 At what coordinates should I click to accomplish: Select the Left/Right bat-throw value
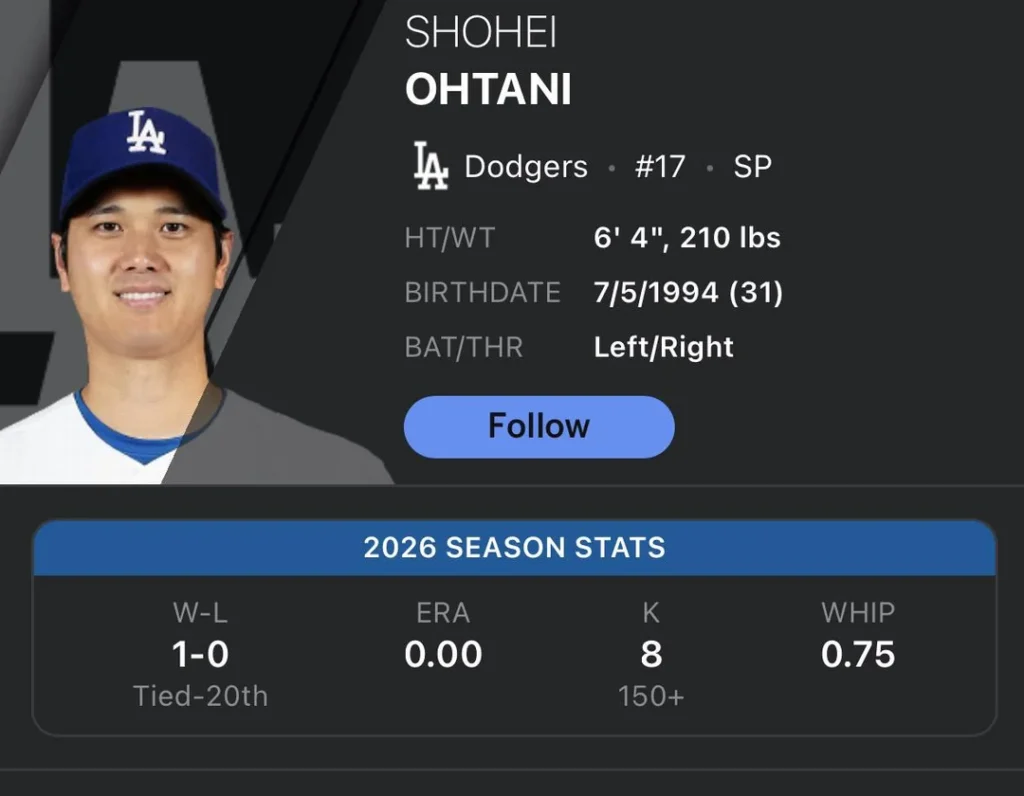point(664,347)
